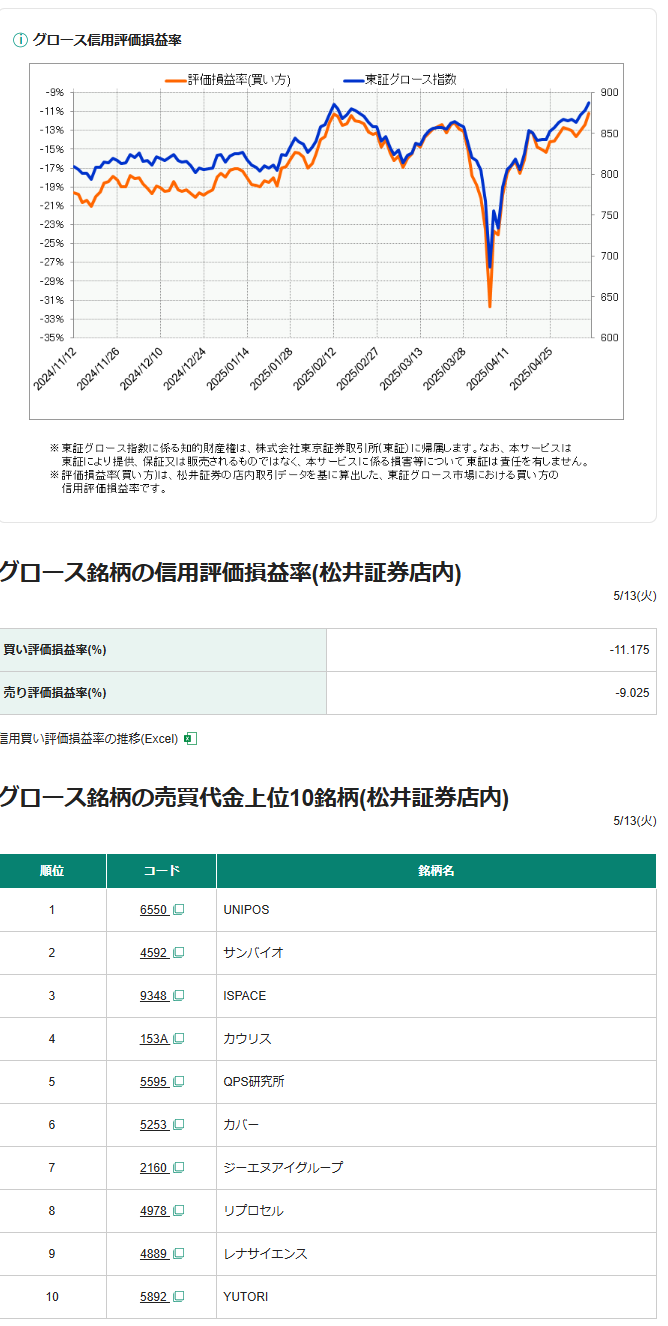
Task: Click the Excel icon next to 信用買い評価損益率の推移
Action: [190, 738]
